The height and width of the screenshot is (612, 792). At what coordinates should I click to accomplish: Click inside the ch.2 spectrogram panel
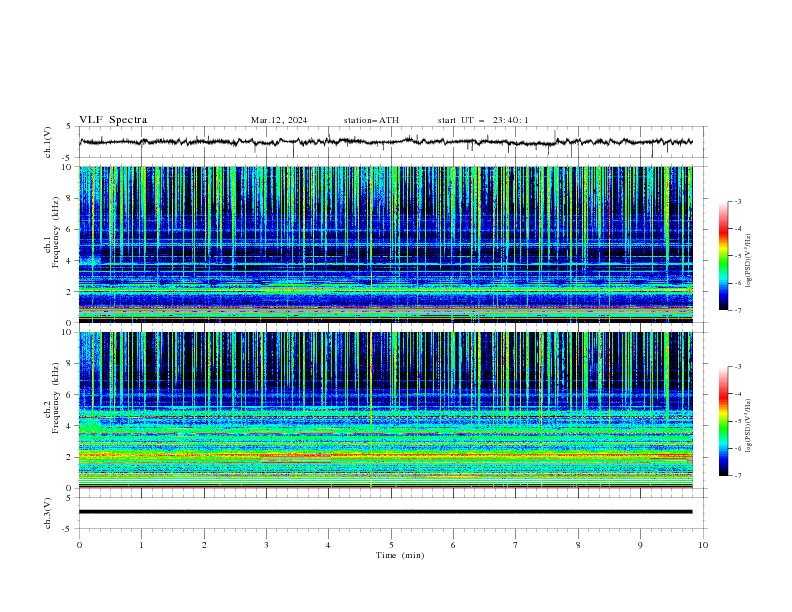386,410
